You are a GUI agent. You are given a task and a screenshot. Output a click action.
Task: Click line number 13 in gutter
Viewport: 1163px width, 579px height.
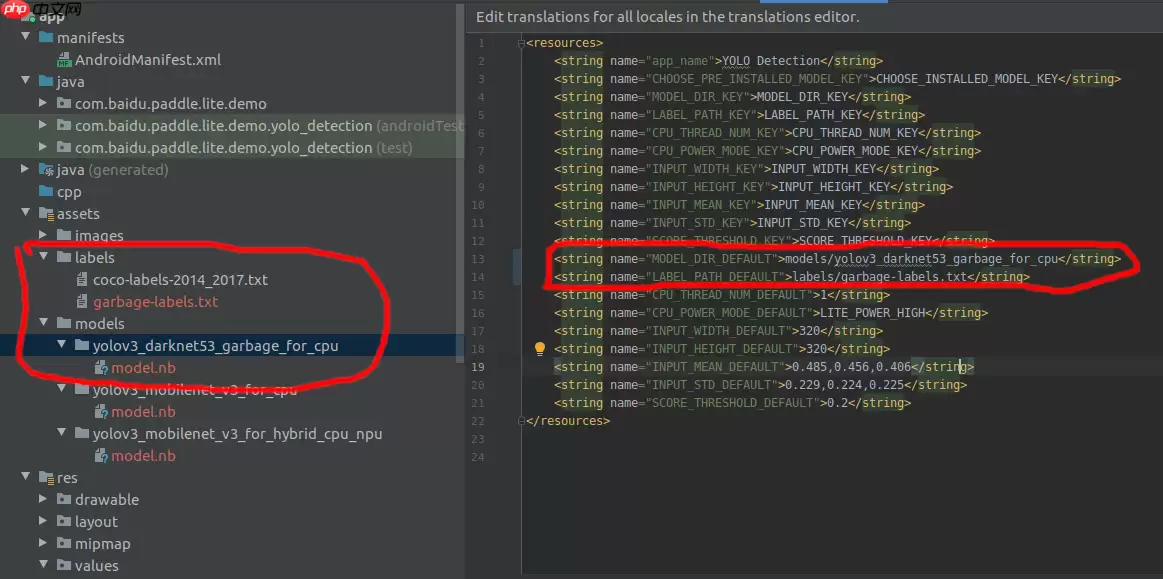tap(481, 259)
